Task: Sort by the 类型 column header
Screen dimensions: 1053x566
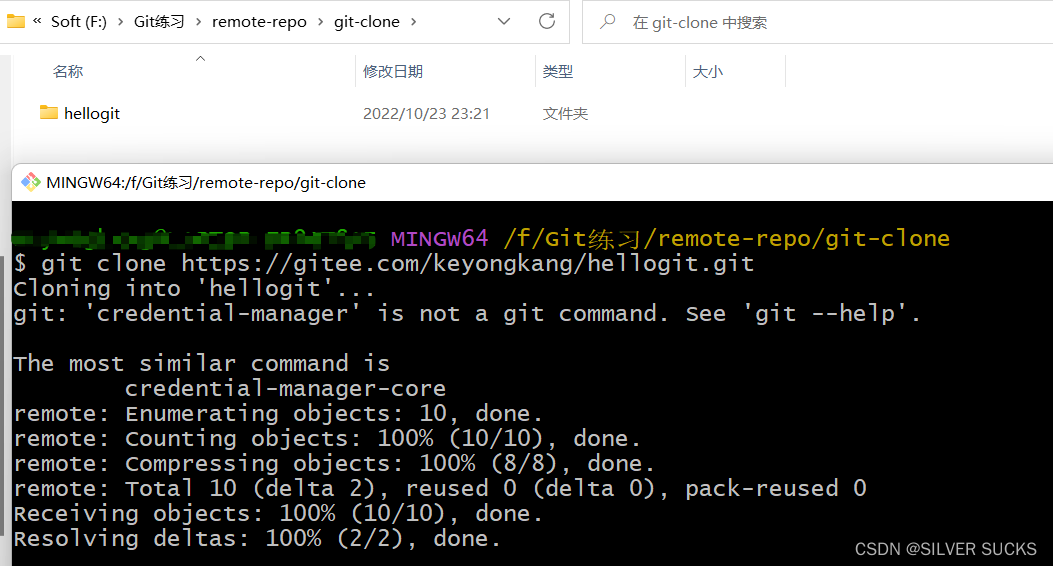Action: (x=557, y=71)
